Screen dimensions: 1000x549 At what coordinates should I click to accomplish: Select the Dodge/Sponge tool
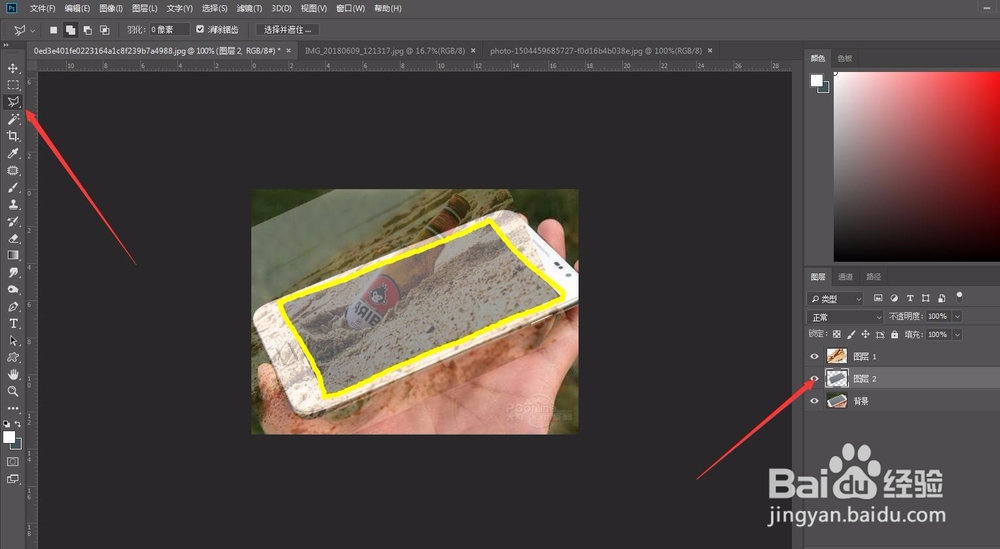click(13, 289)
